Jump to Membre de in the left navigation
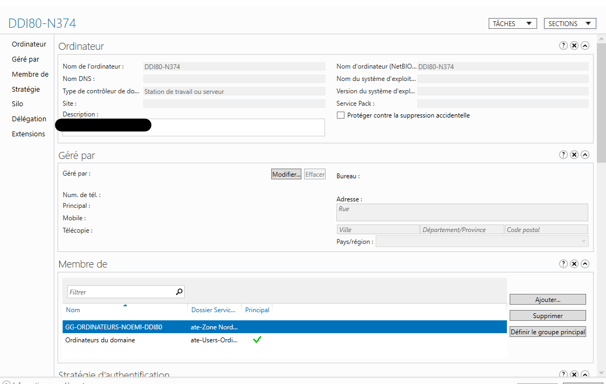Viewport: 606px width, 384px height. 30,74
